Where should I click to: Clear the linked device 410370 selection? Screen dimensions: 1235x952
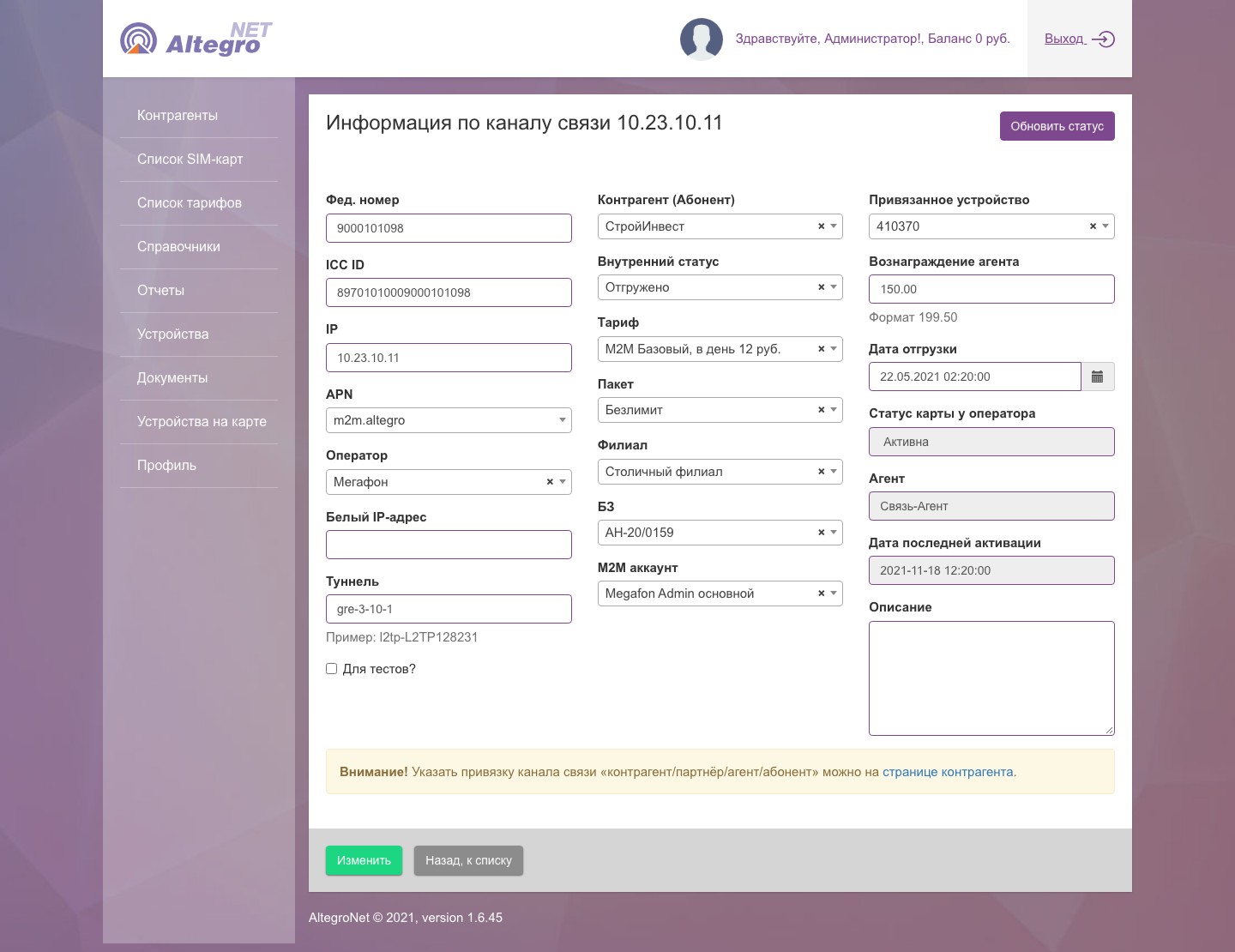pyautogui.click(x=1093, y=226)
